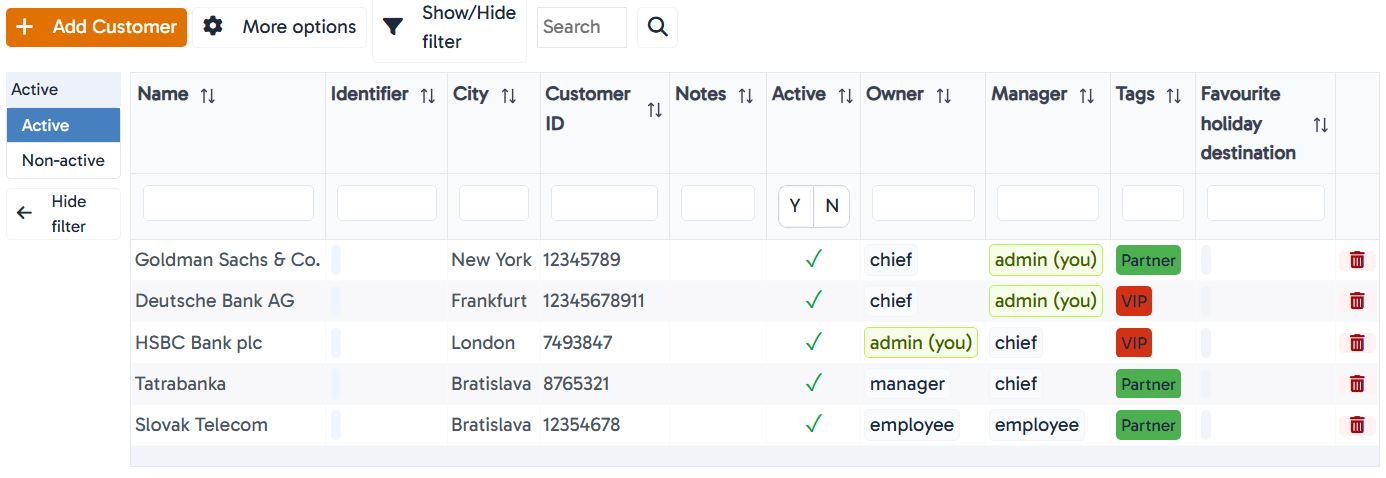Click the London city cell
This screenshot has width=1386, height=478.
[x=483, y=343]
